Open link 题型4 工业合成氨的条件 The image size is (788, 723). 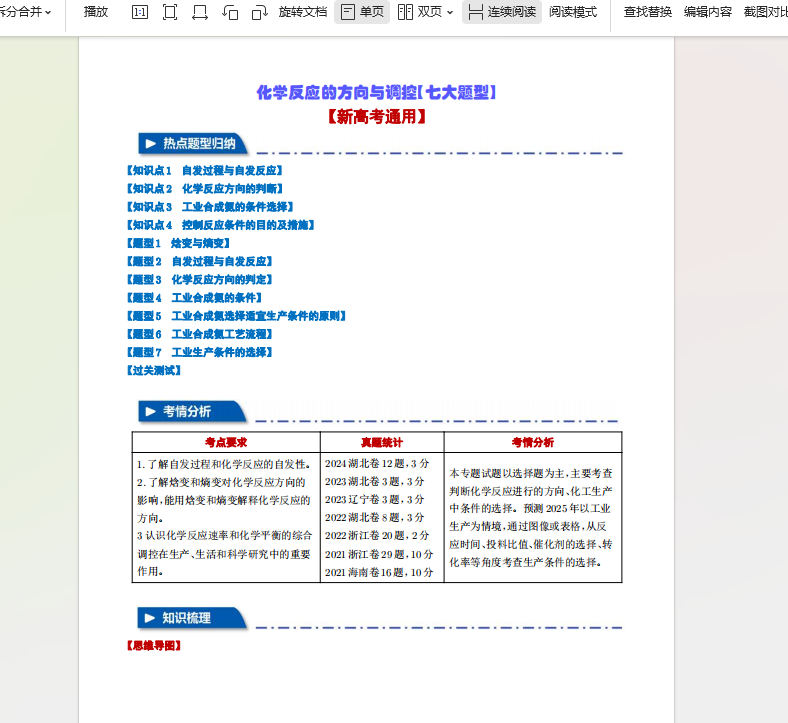(x=194, y=298)
